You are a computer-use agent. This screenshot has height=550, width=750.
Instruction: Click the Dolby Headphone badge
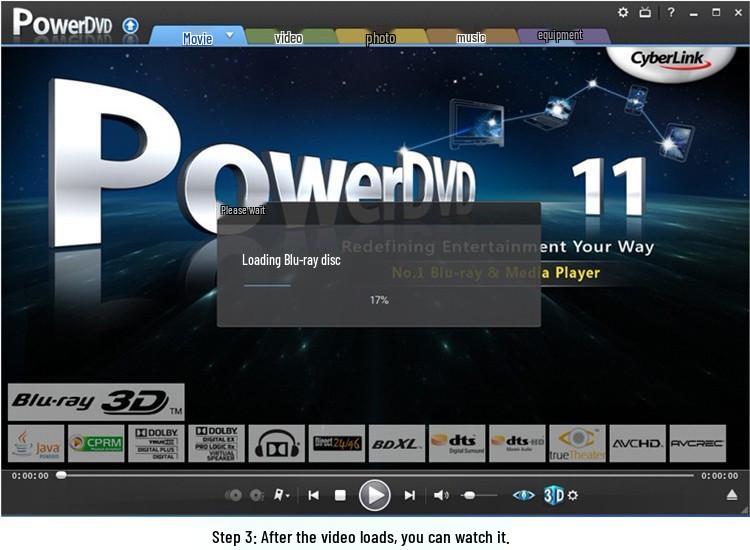point(277,443)
